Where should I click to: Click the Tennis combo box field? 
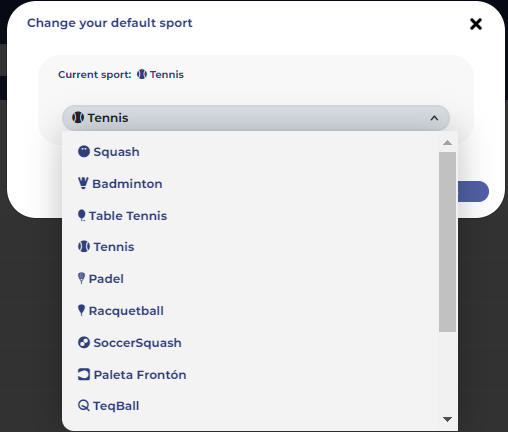(x=256, y=118)
